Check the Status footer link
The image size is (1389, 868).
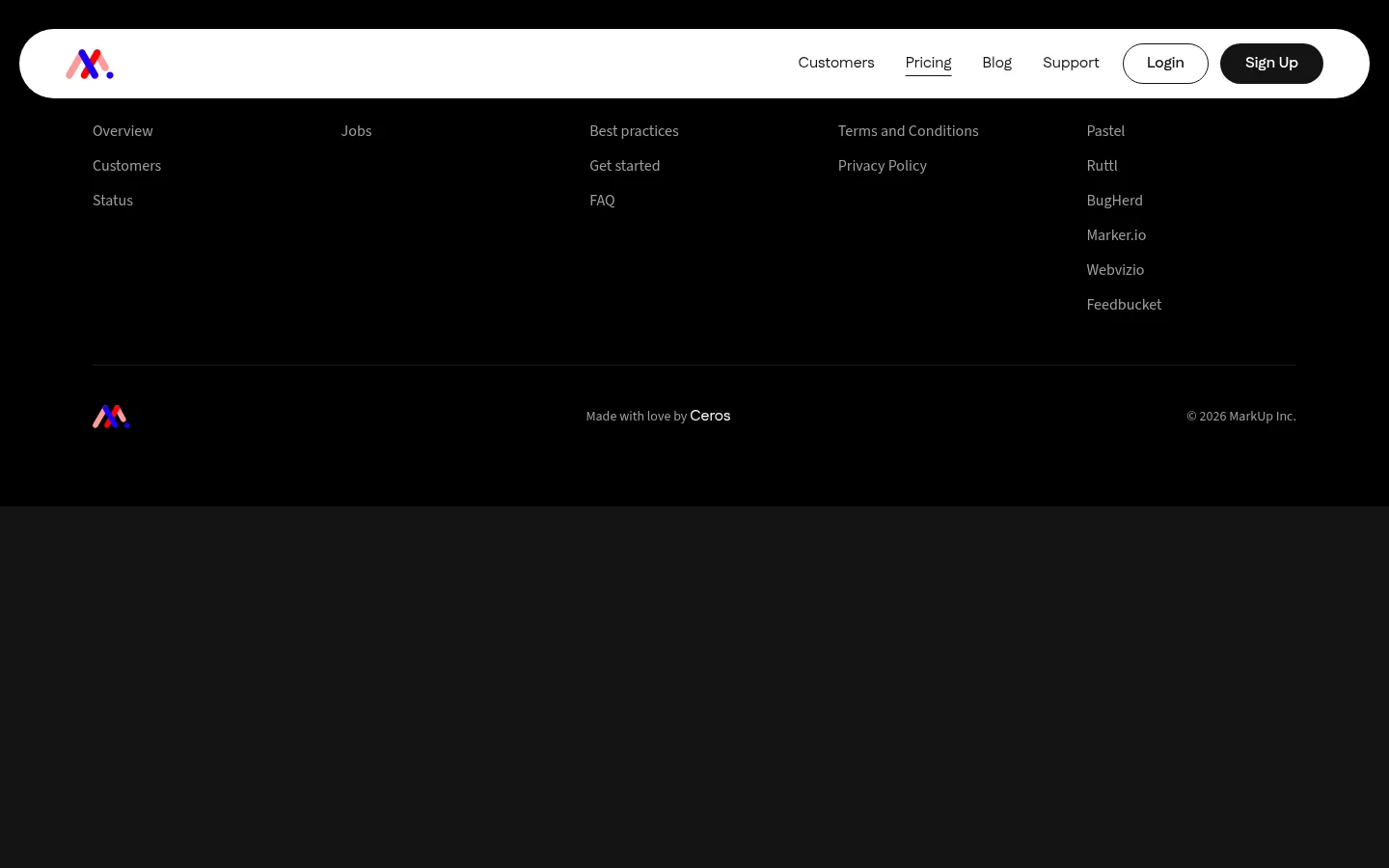click(x=113, y=201)
